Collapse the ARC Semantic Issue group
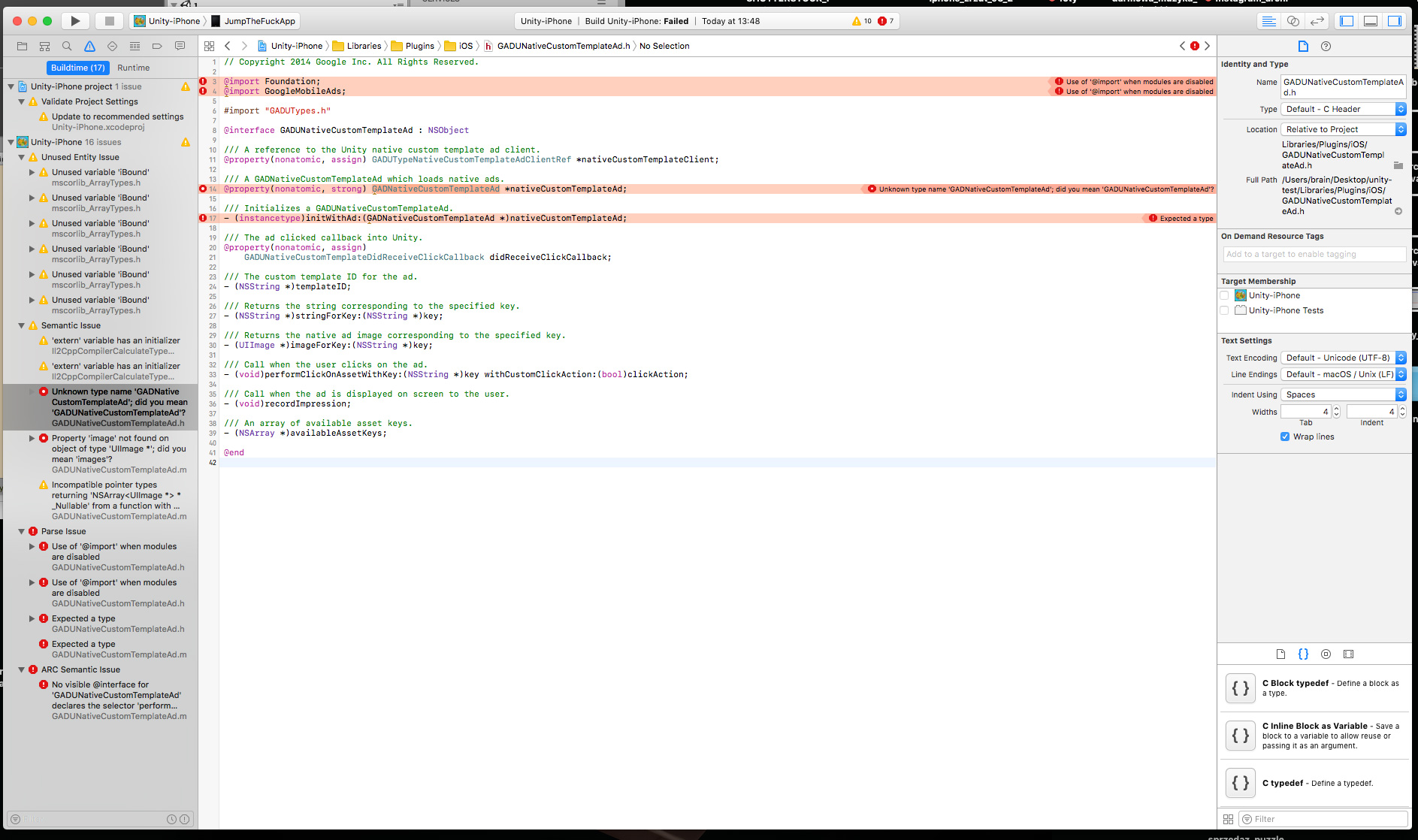1418x840 pixels. 21,669
